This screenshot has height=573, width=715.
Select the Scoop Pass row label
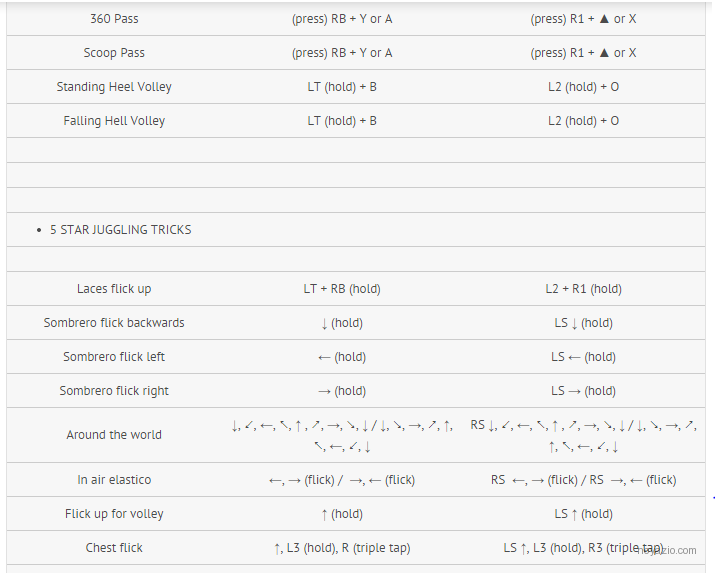coord(114,53)
